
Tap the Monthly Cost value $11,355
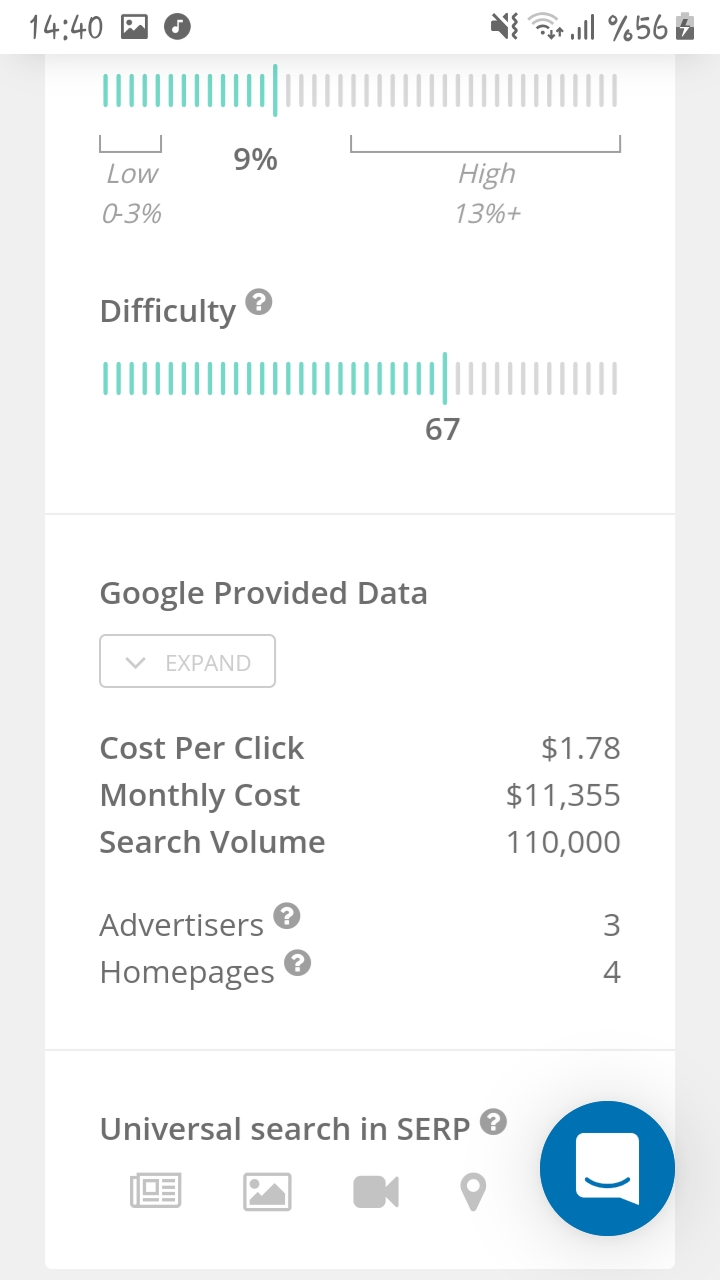click(x=563, y=796)
